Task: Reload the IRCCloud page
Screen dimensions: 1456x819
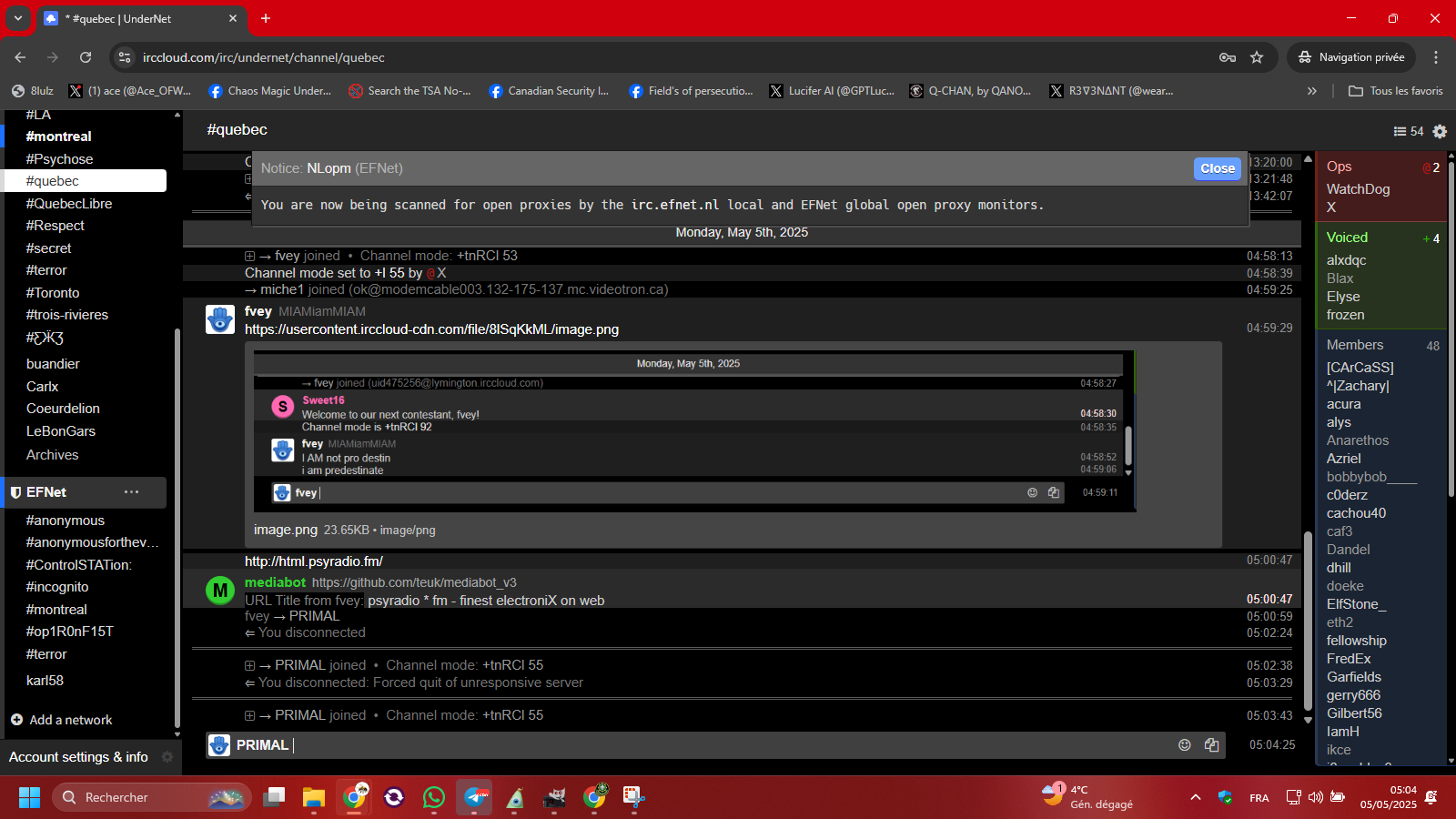Action: coord(86,57)
